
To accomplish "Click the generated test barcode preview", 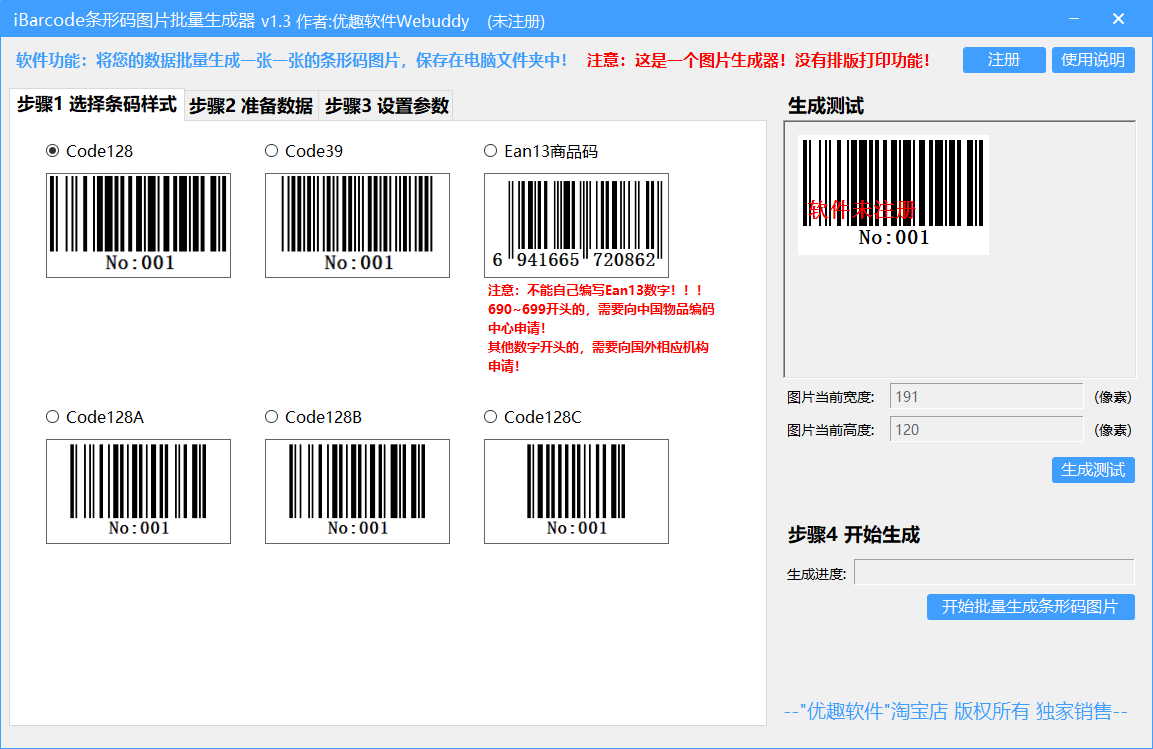I will [893, 195].
